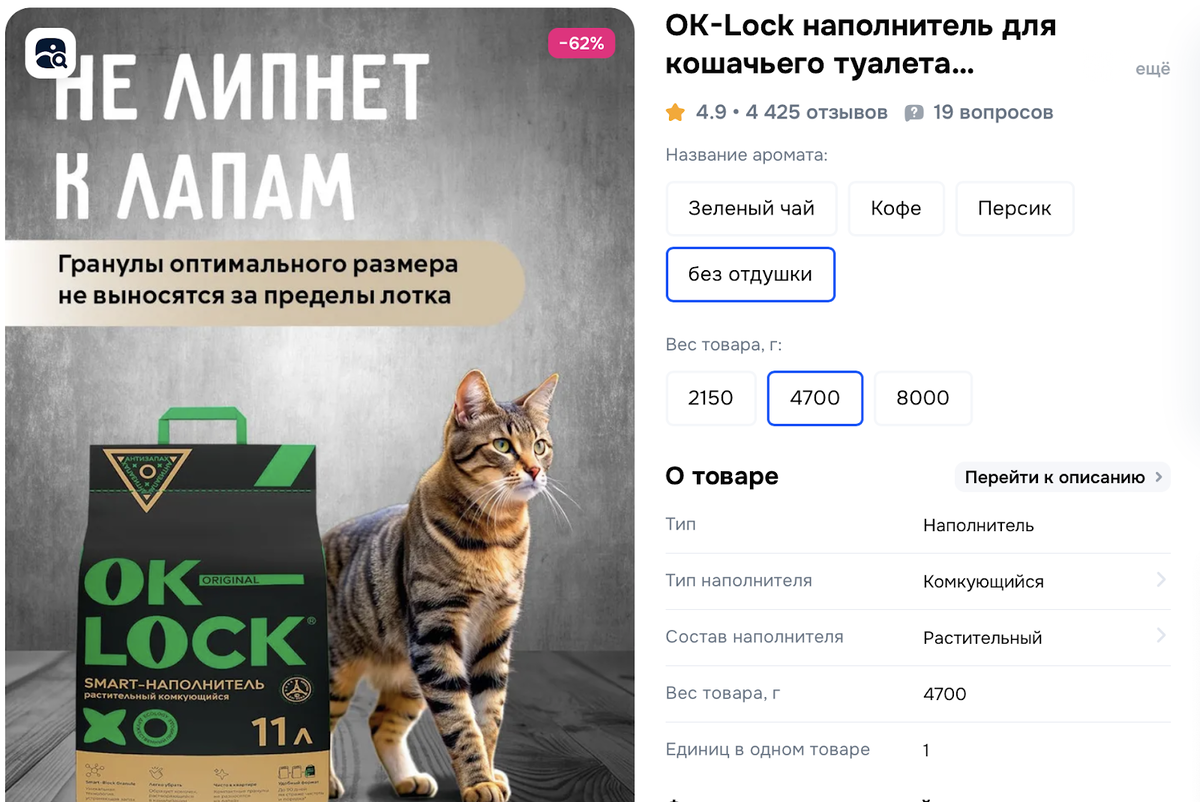Expand the title with ещё
The width and height of the screenshot is (1200, 802).
[1152, 69]
